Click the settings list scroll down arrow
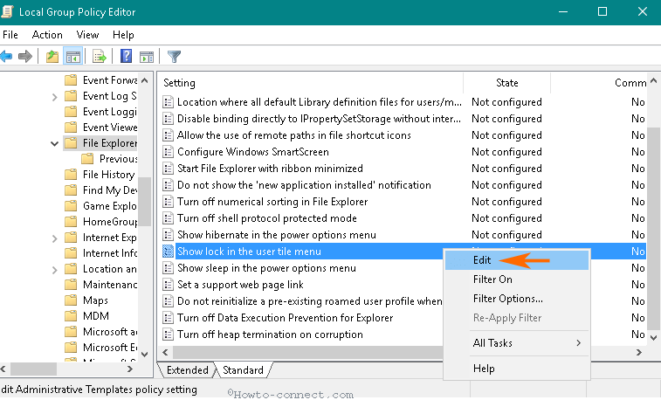The height and width of the screenshot is (400, 661). point(653,337)
